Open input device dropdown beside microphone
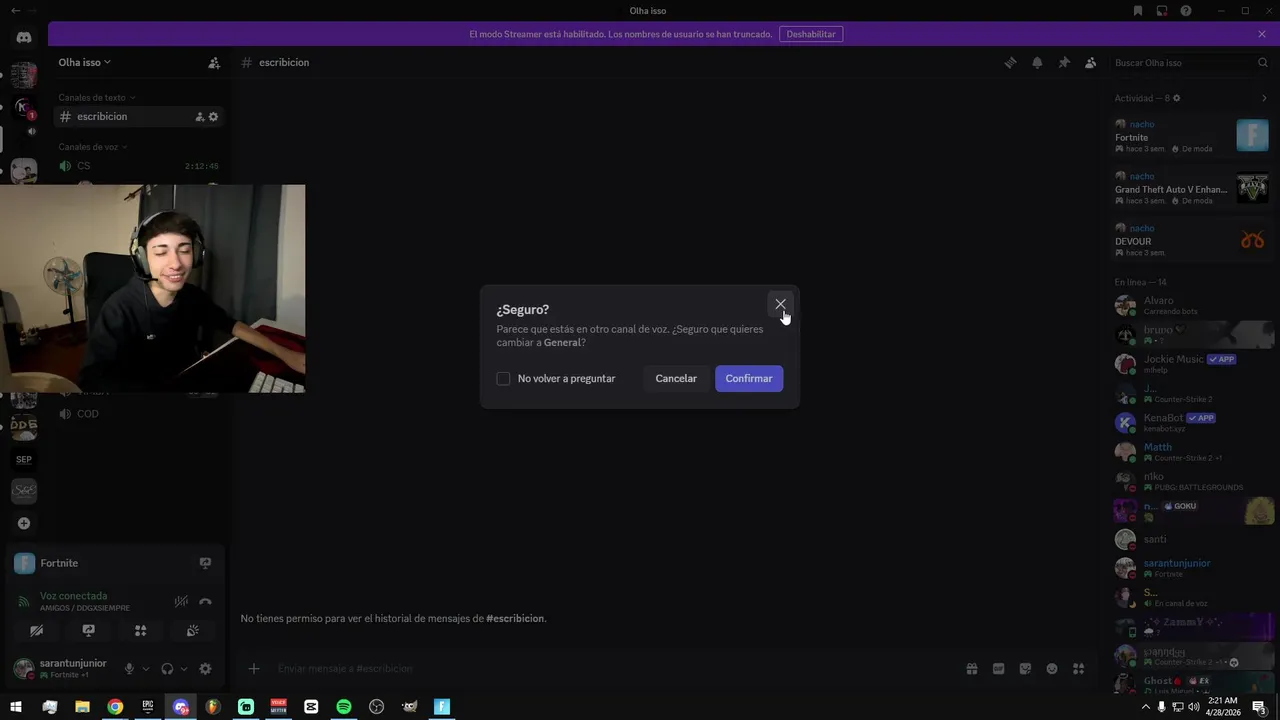 [146, 668]
